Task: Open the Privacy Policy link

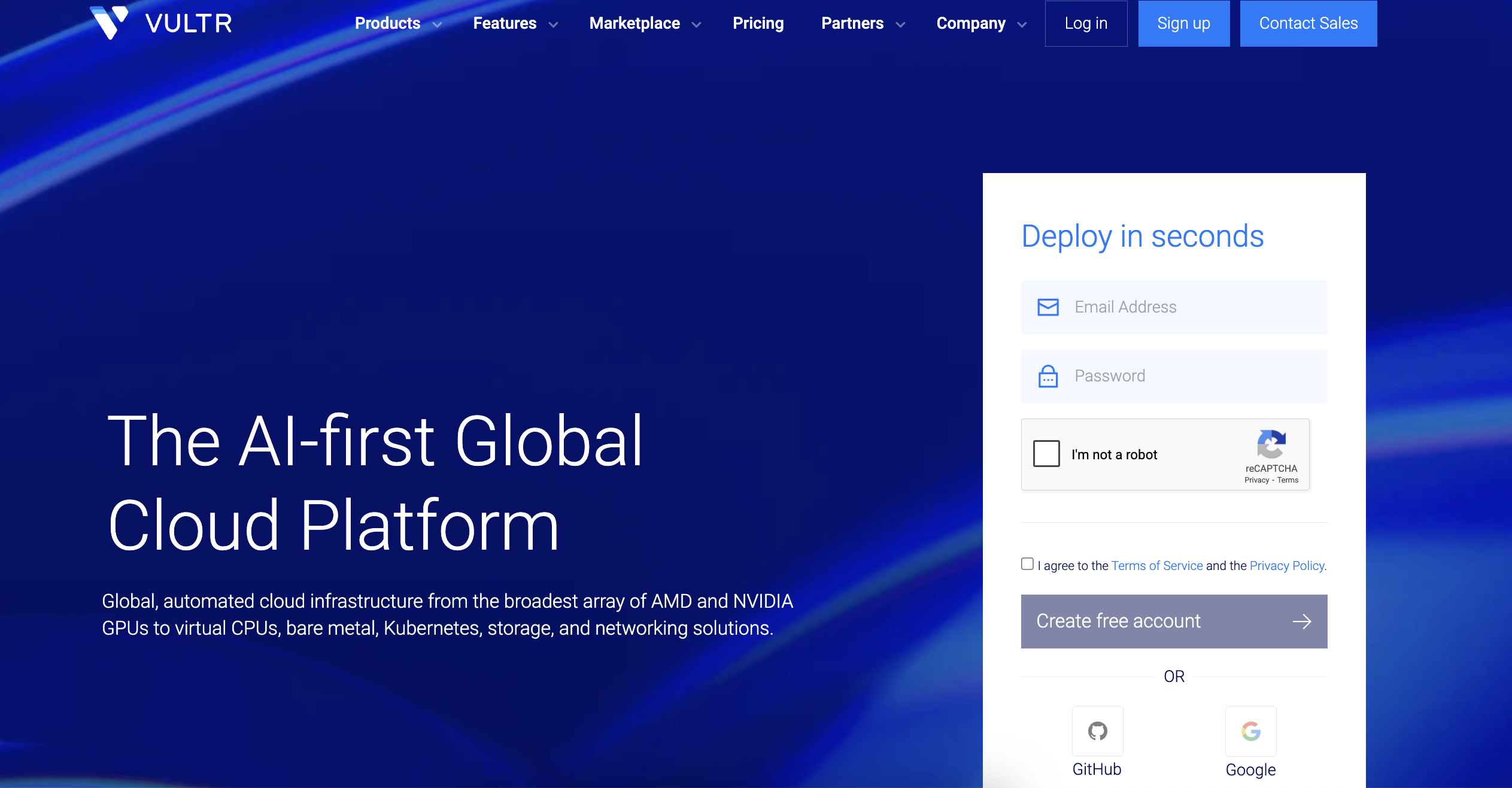Action: click(1286, 565)
